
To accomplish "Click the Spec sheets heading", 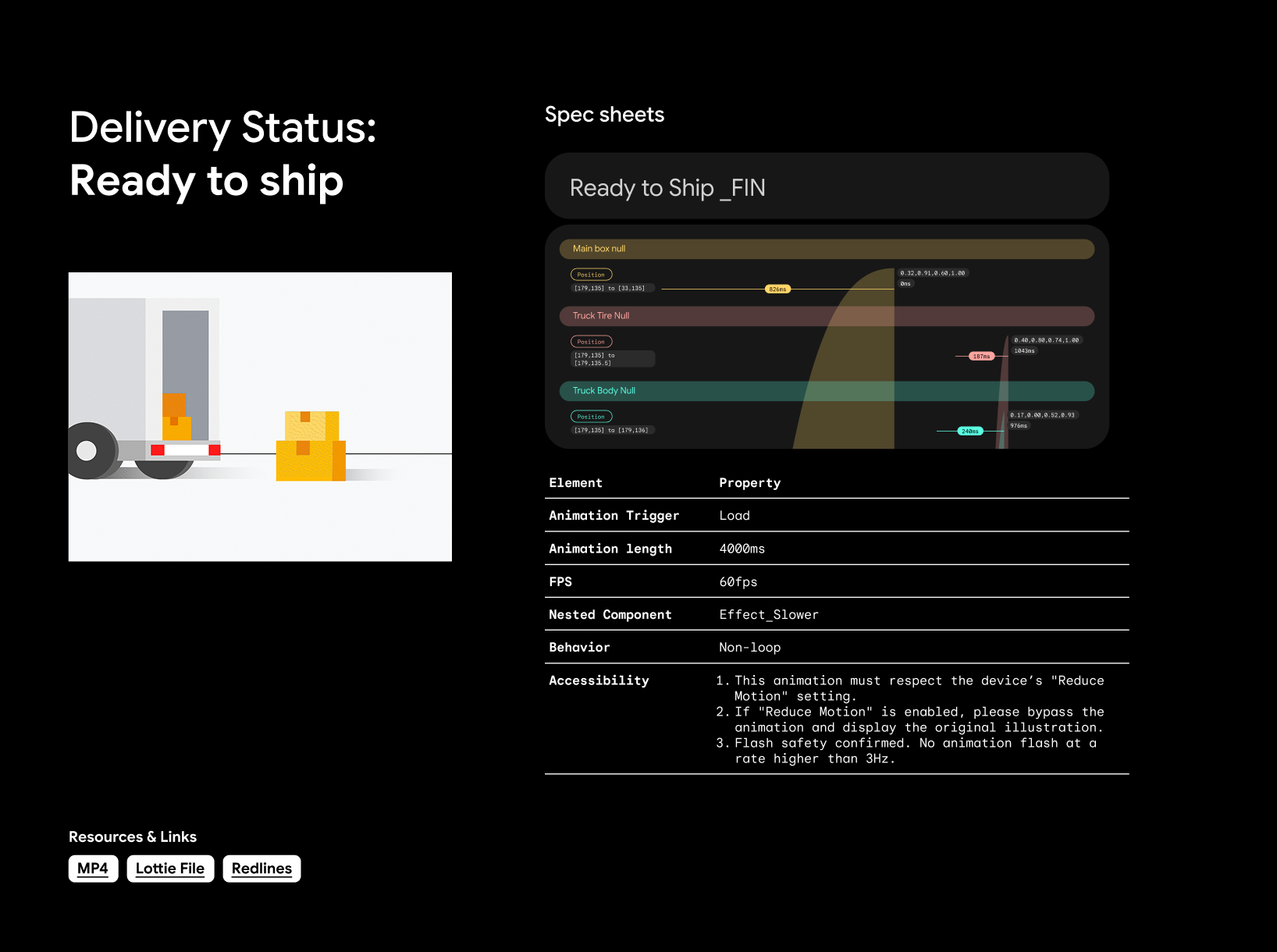I will click(604, 115).
